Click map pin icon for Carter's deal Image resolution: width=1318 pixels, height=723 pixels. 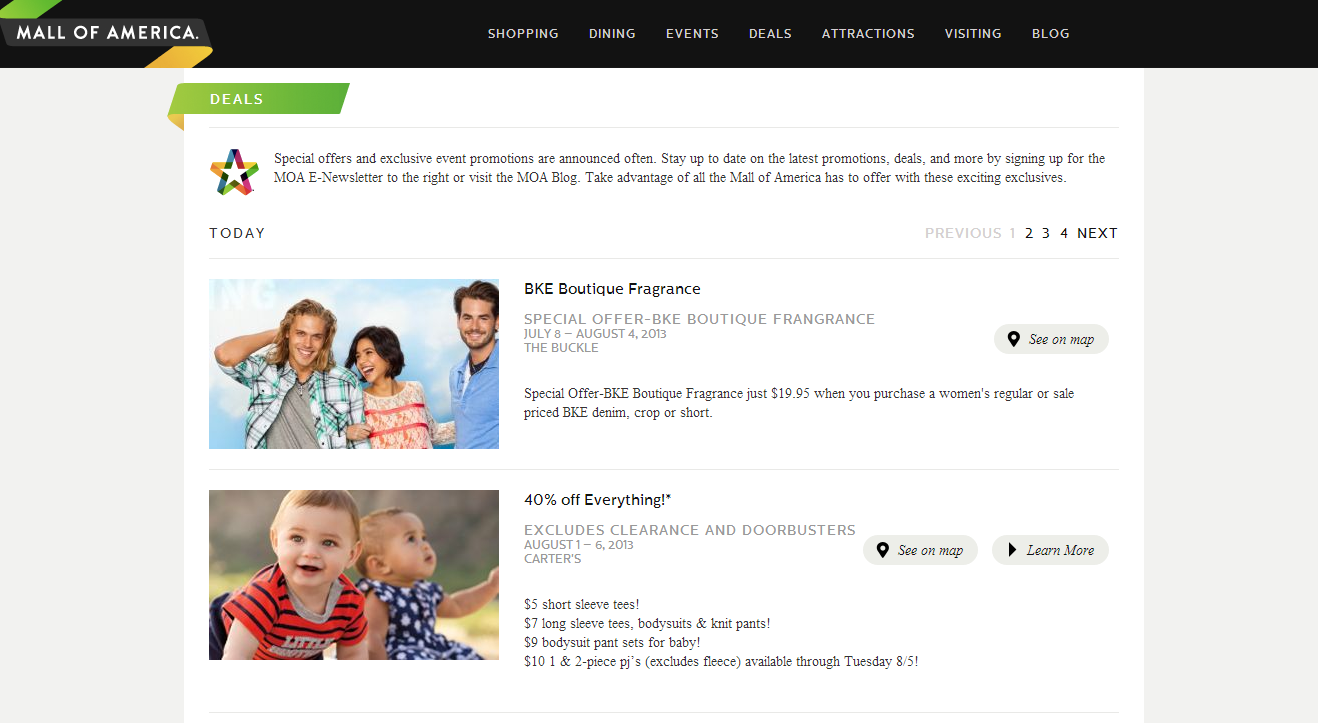(882, 550)
